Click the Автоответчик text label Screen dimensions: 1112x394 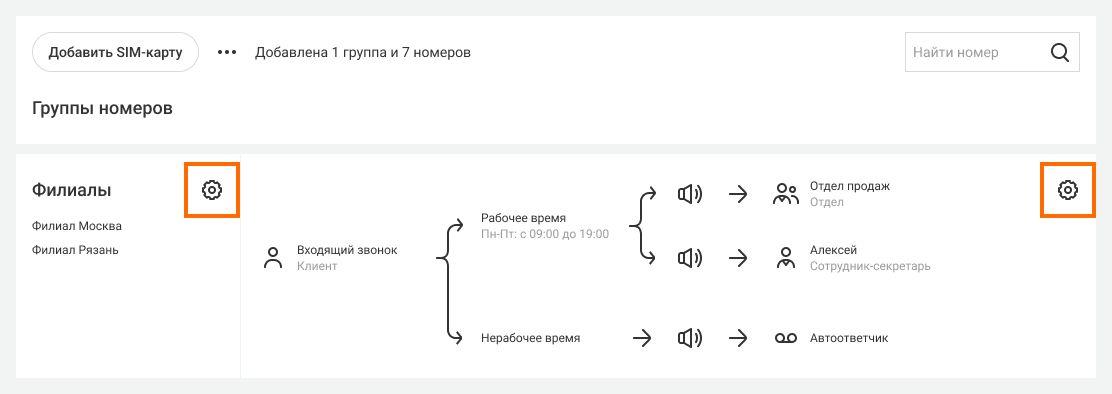pyautogui.click(x=849, y=338)
